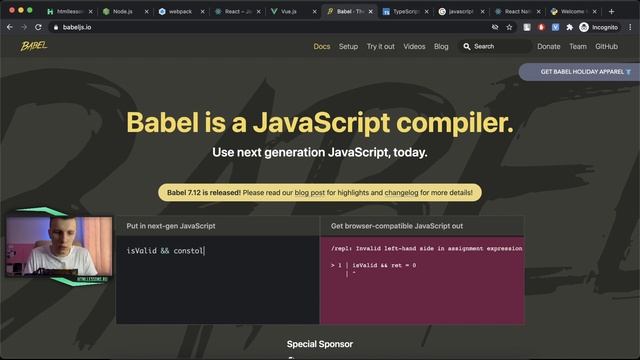
Task: Click the error output panel
Action: tap(422, 280)
